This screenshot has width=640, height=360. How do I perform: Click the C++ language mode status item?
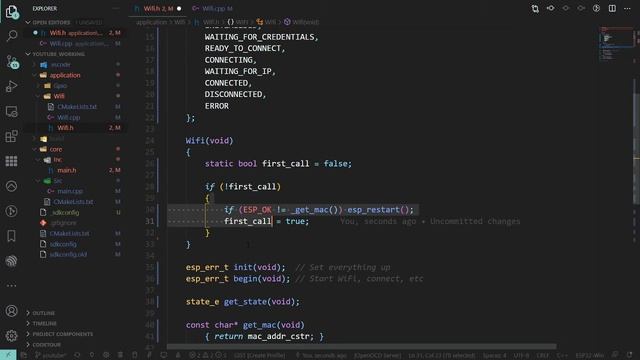point(562,355)
